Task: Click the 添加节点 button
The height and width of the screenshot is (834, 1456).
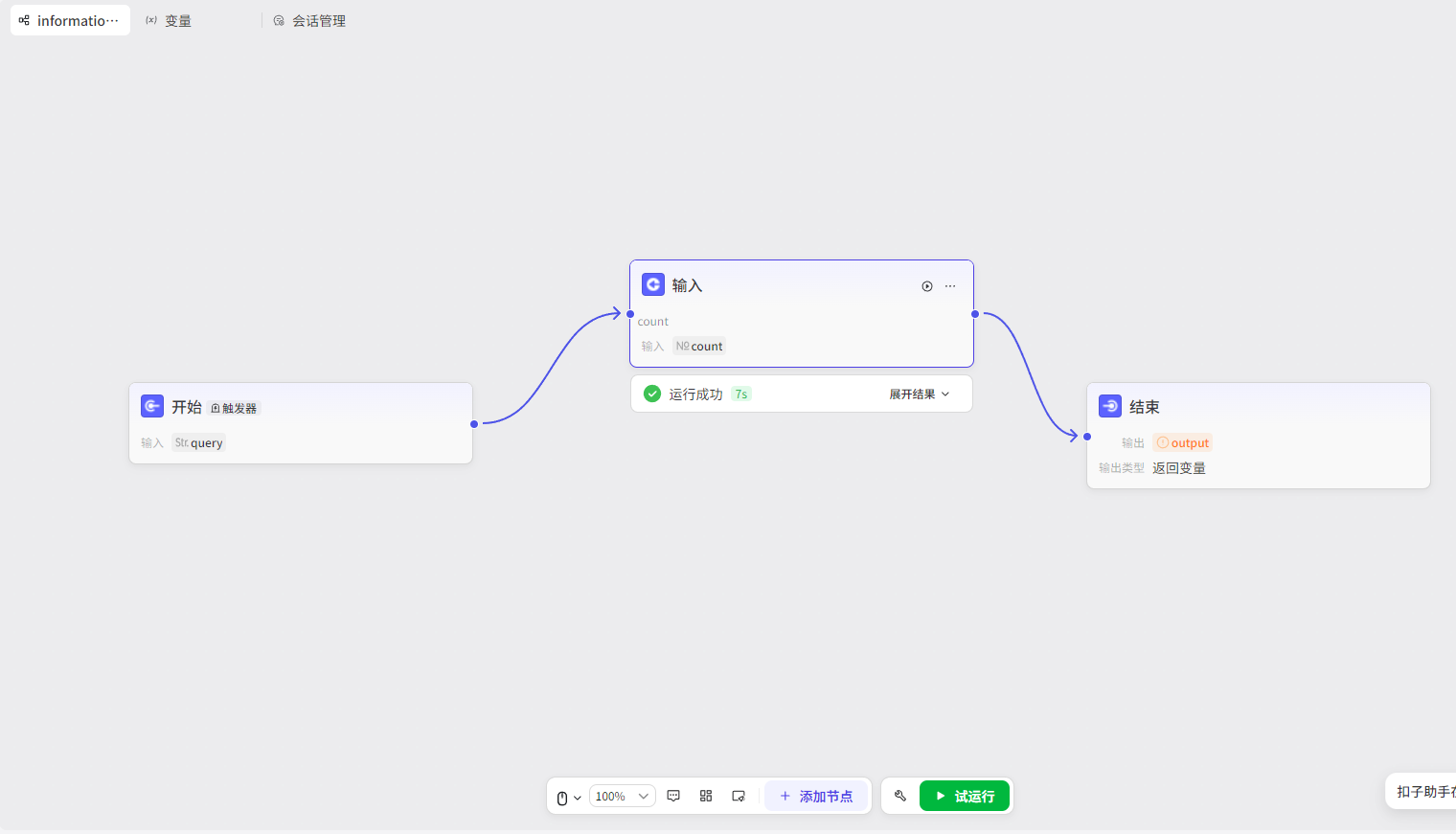Action: pyautogui.click(x=816, y=796)
